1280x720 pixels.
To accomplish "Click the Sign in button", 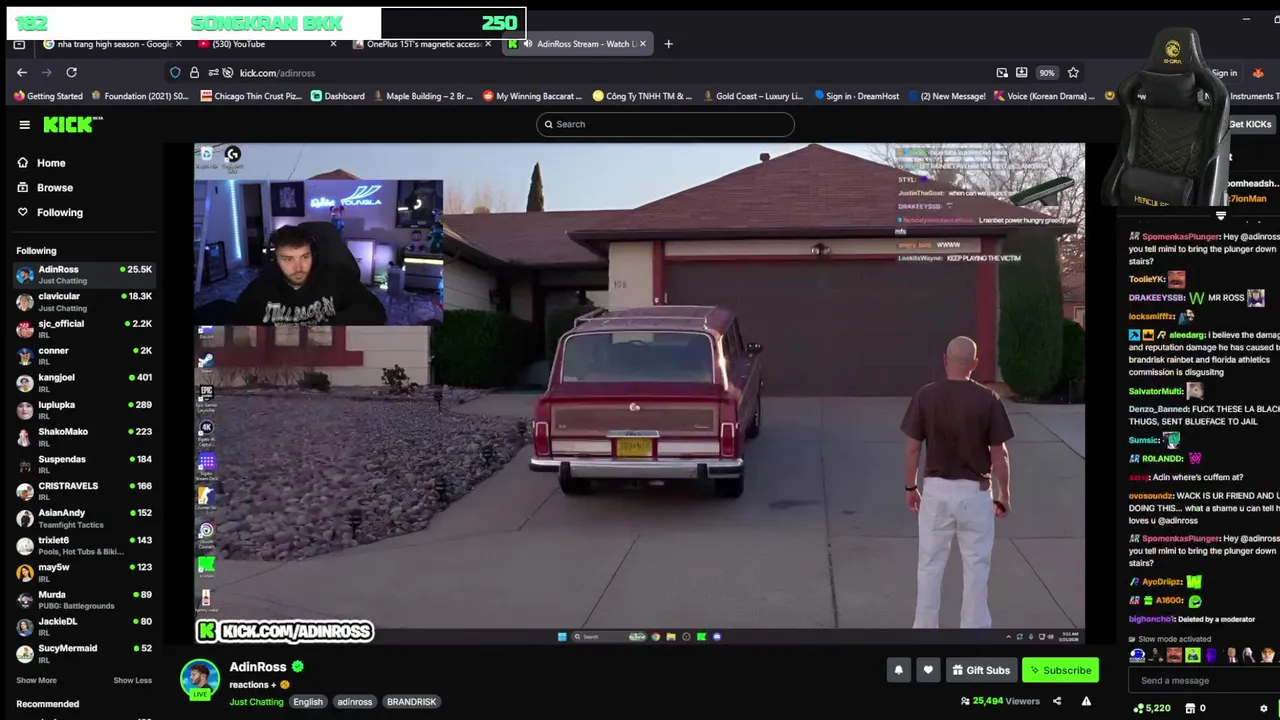I will [1224, 73].
